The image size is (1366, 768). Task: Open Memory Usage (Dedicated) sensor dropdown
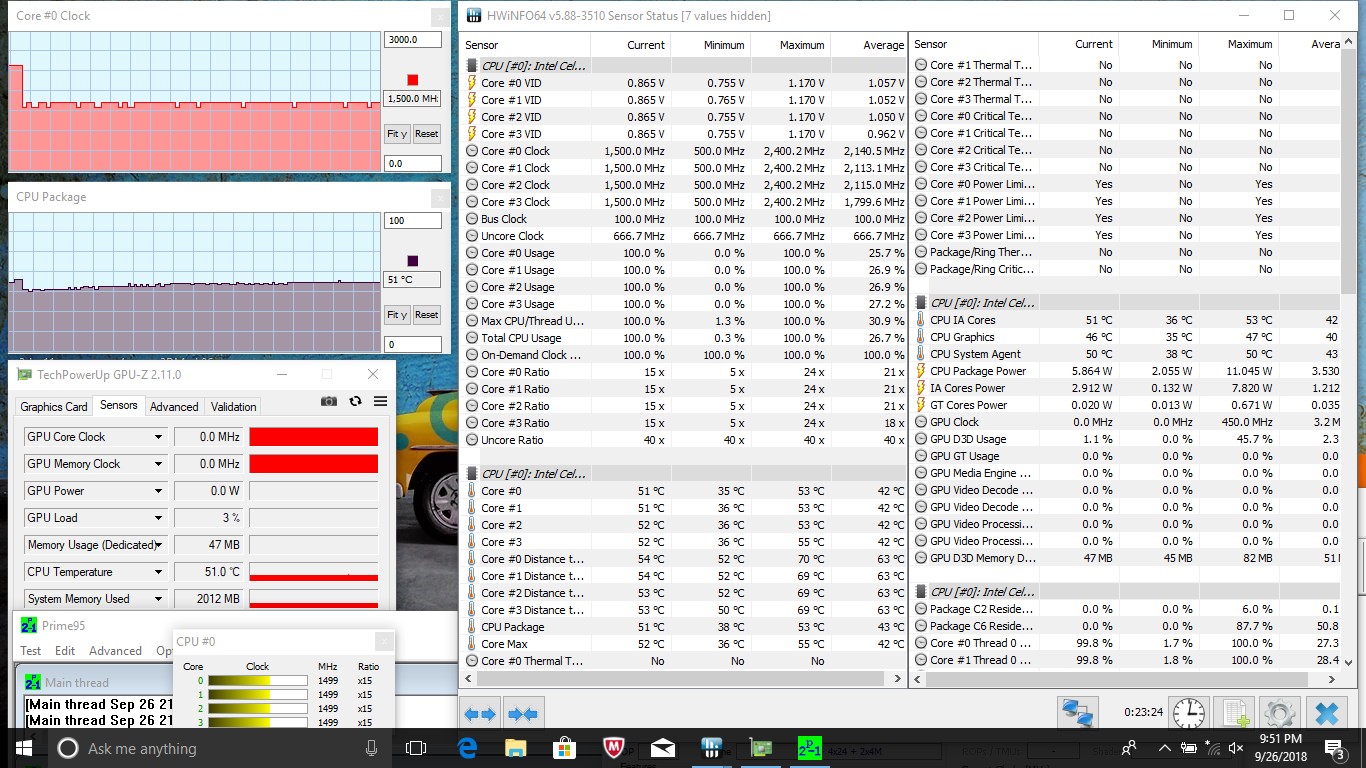159,545
